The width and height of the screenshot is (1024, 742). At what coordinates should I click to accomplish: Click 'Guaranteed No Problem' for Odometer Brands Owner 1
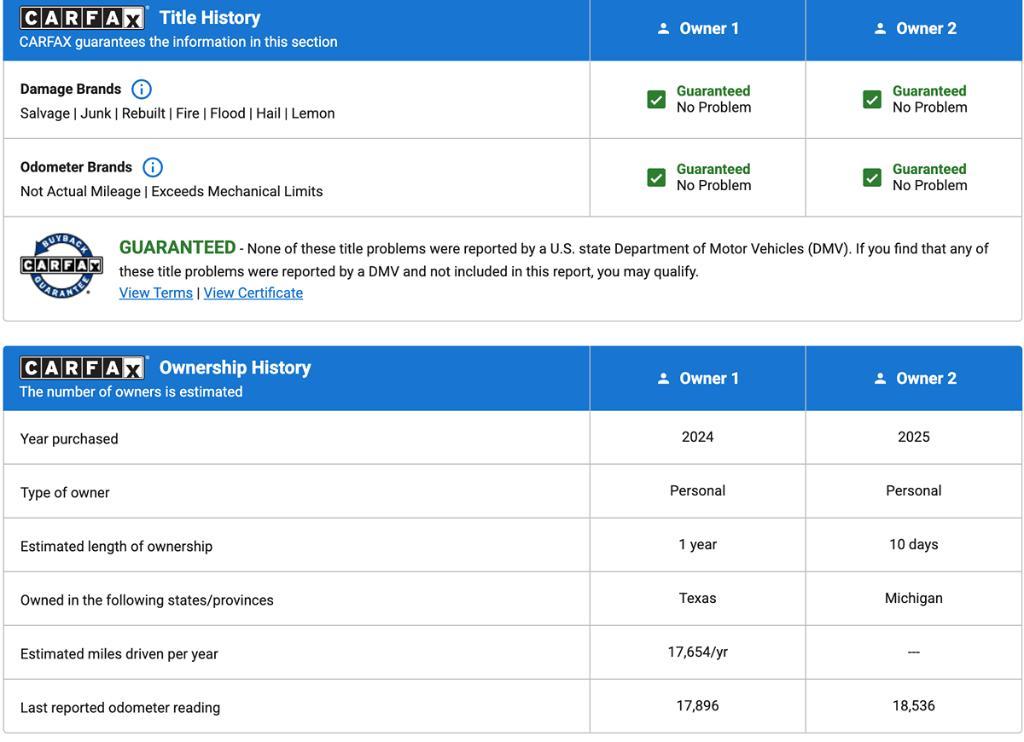coord(713,178)
